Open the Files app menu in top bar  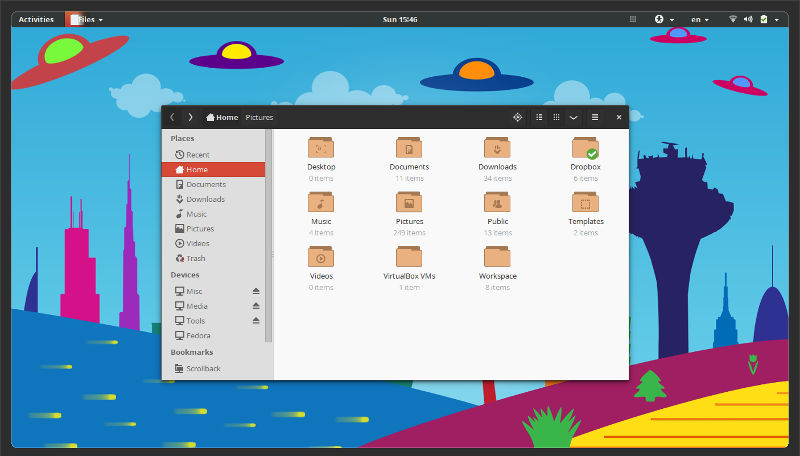point(86,19)
